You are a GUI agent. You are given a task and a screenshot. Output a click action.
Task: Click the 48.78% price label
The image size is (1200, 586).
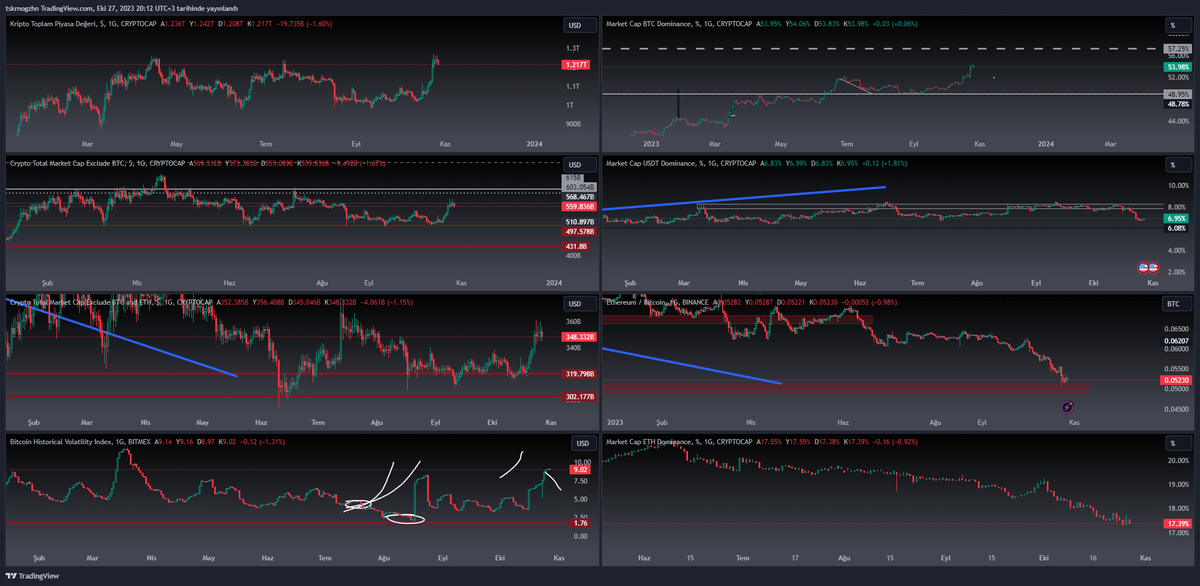click(x=1178, y=103)
